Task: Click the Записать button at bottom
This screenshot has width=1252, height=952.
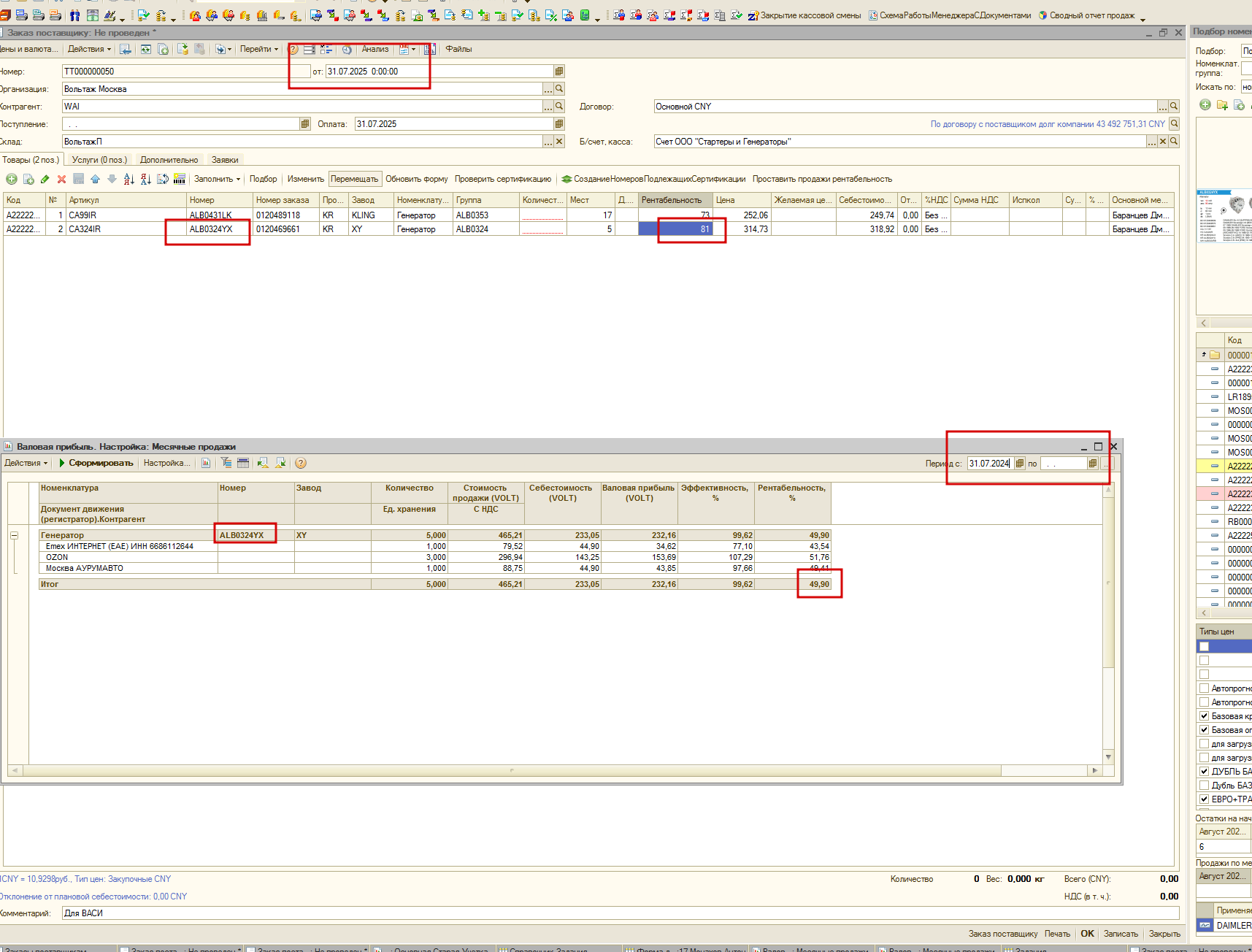Action: pos(1121,934)
